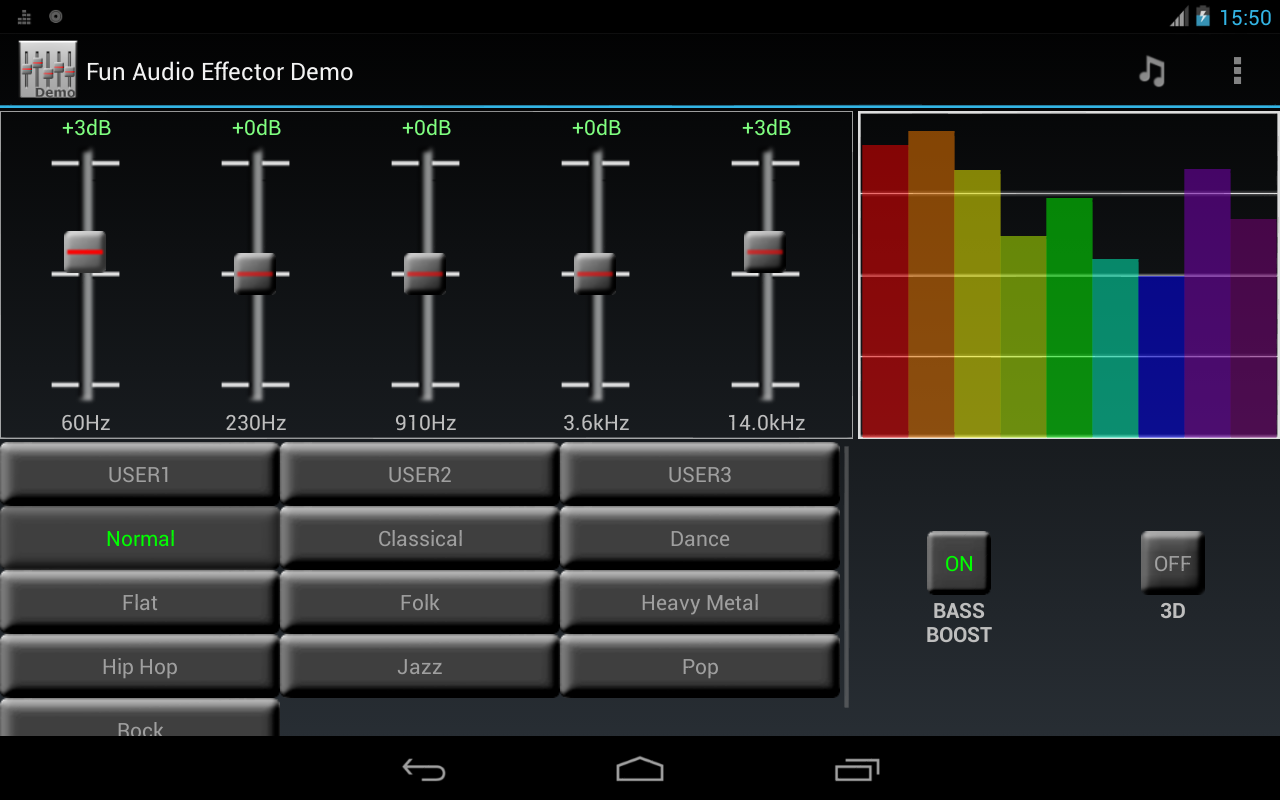Select the USER2 preset

[419, 474]
